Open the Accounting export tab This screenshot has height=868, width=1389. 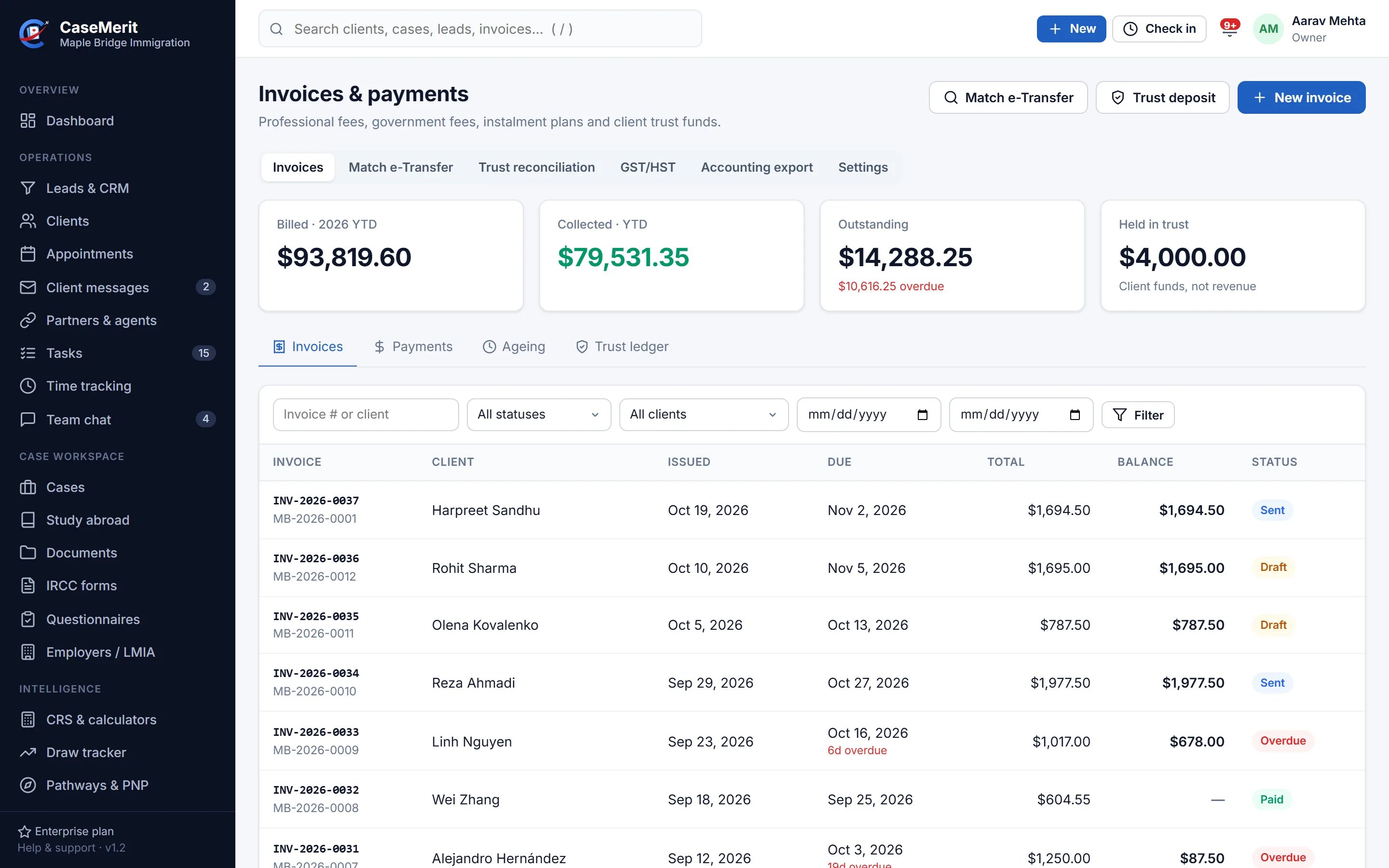(757, 167)
